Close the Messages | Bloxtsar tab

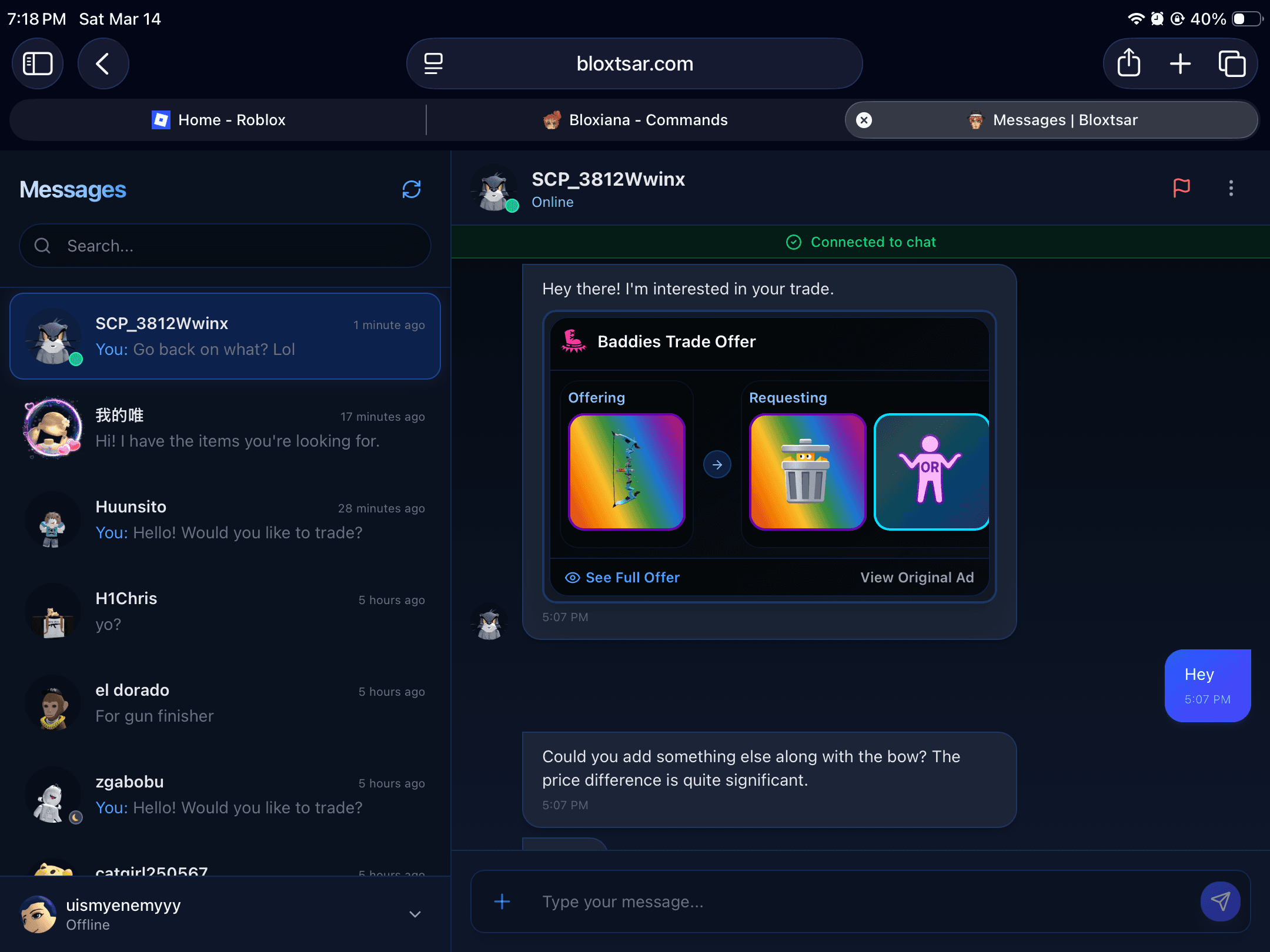click(864, 120)
